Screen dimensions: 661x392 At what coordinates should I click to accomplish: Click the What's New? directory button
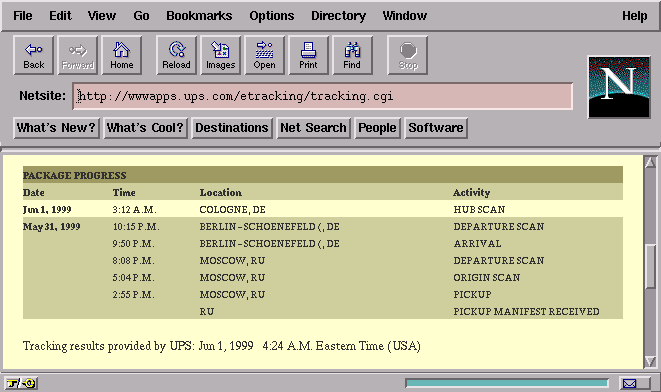56,128
